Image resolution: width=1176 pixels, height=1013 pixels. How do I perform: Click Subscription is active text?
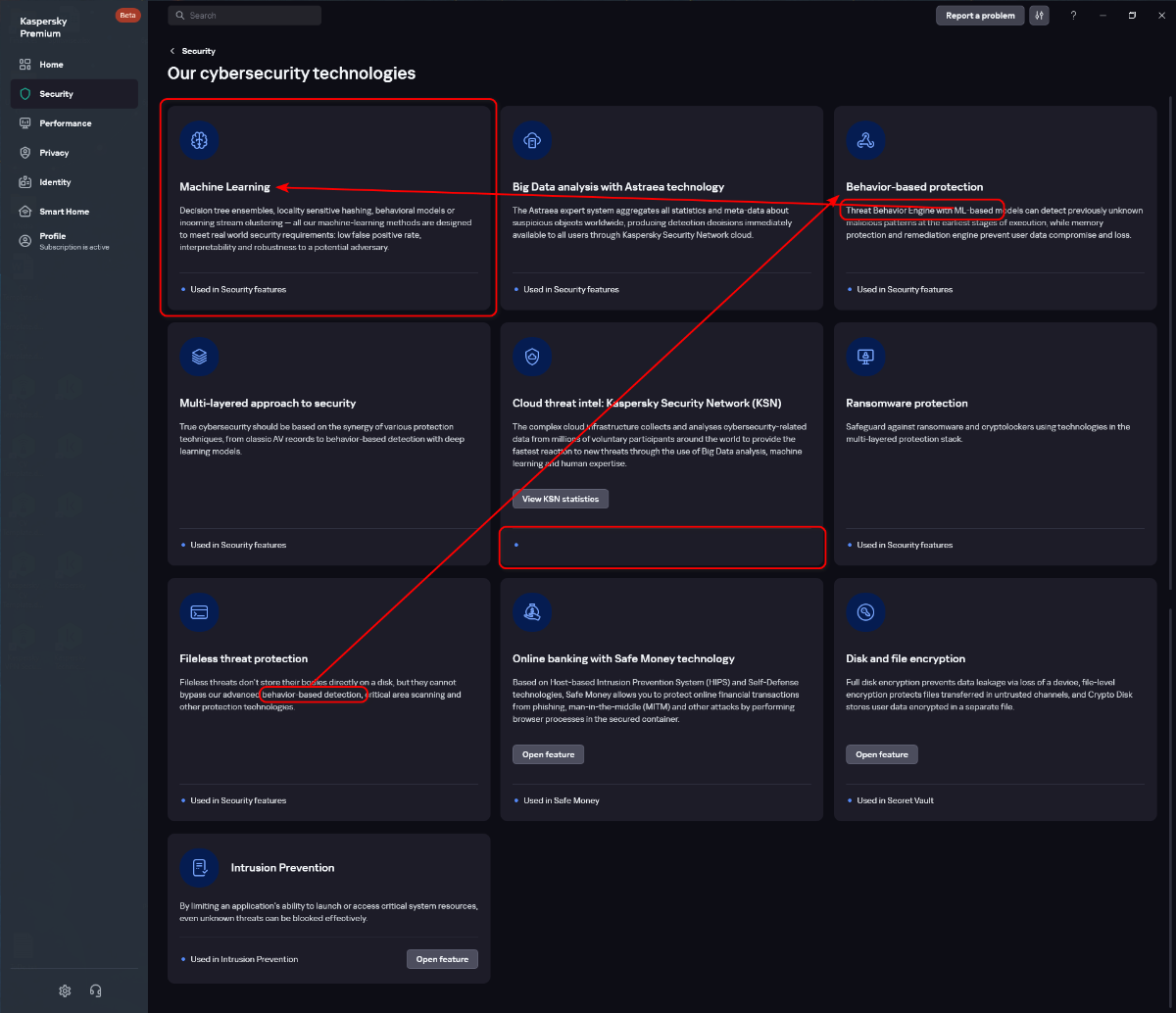[74, 247]
